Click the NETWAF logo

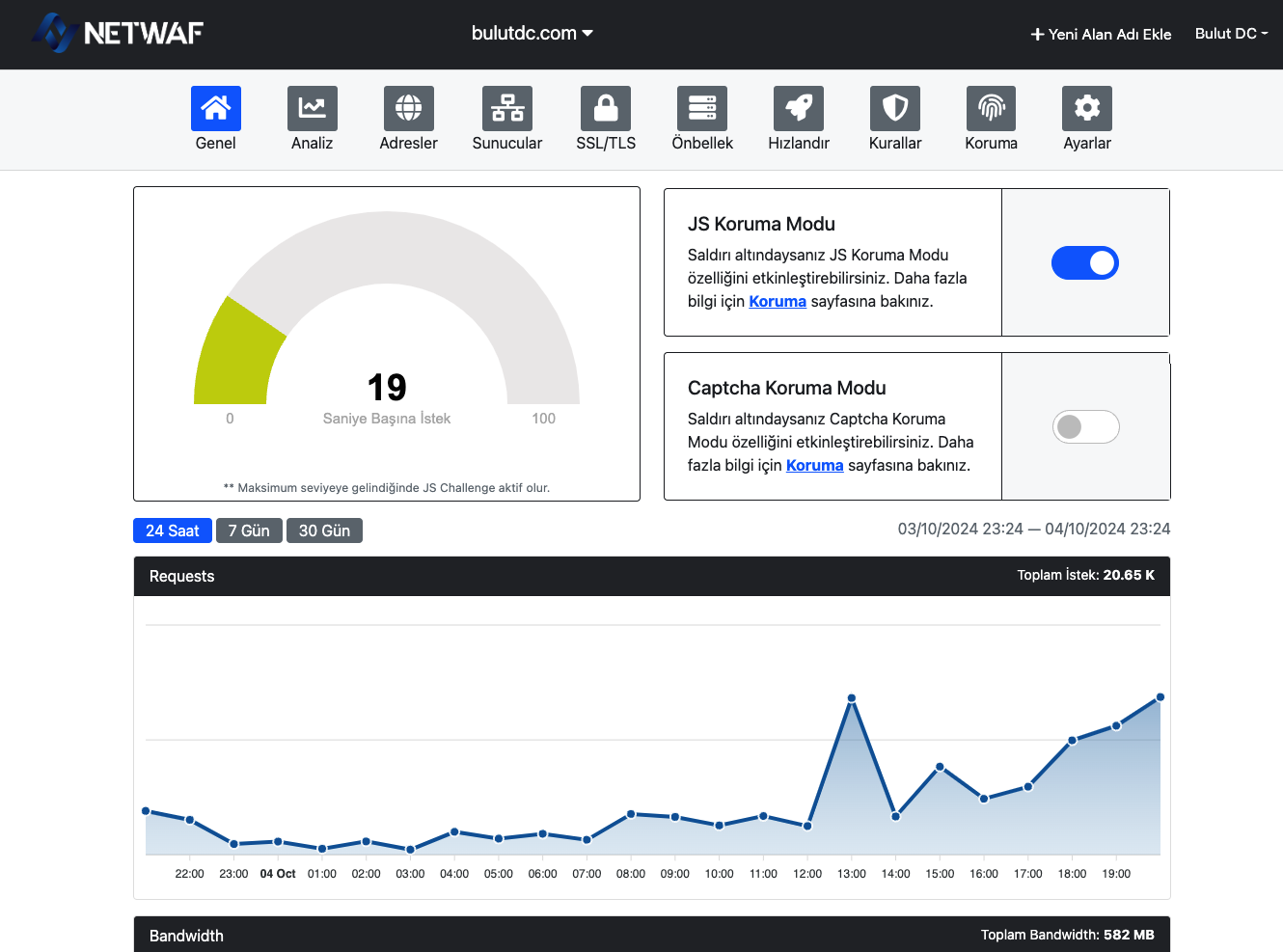(118, 33)
